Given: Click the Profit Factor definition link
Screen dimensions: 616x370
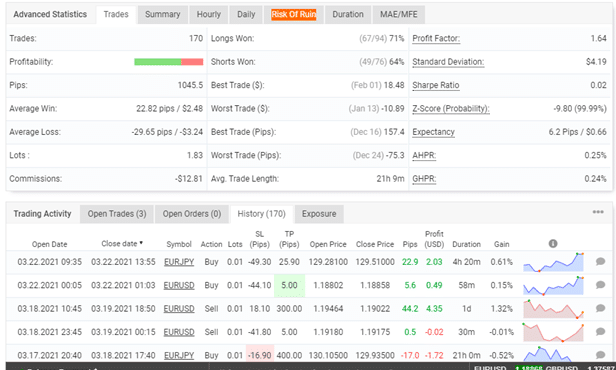Looking at the screenshot, I should point(436,38).
